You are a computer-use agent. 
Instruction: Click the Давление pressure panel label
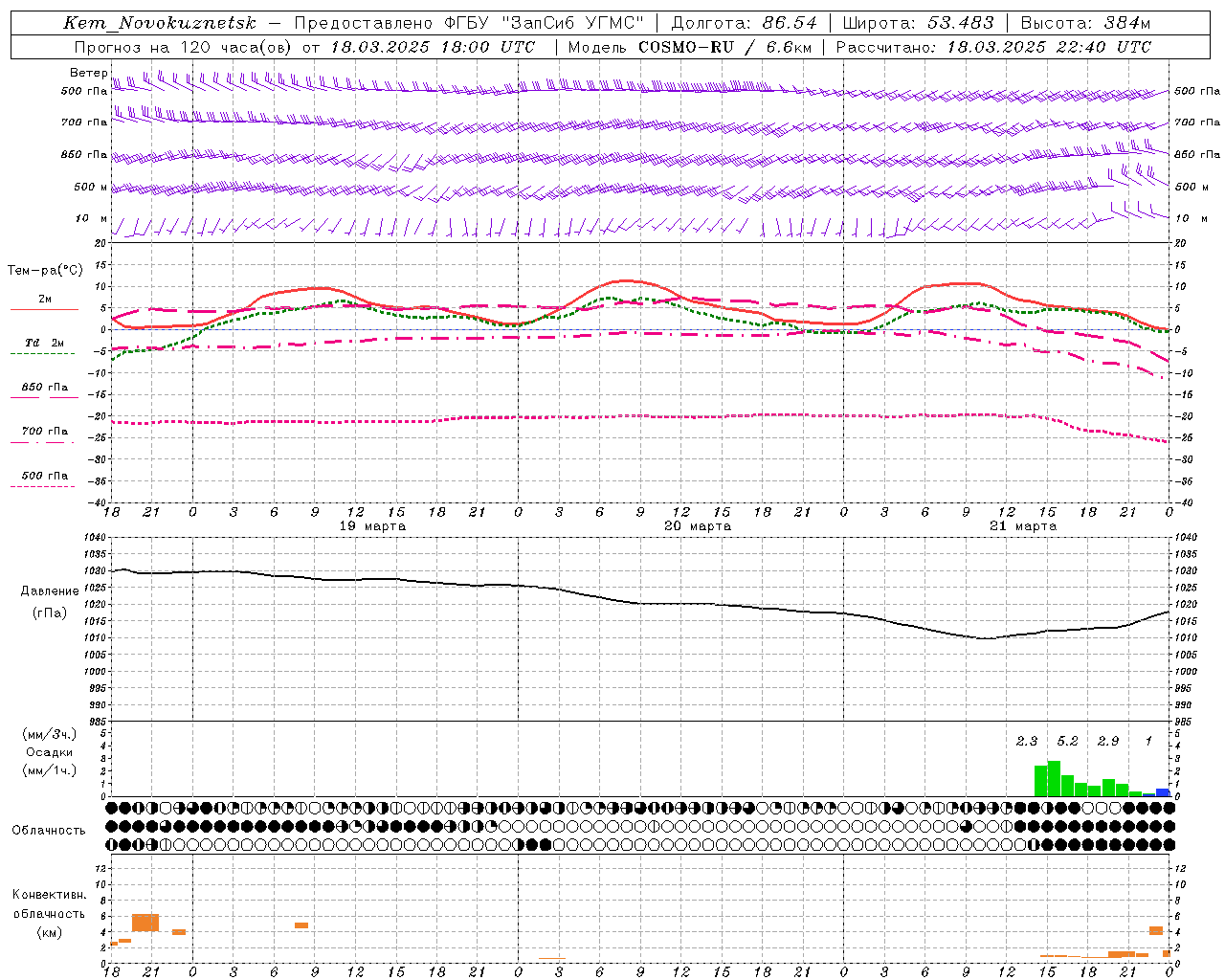(x=50, y=591)
